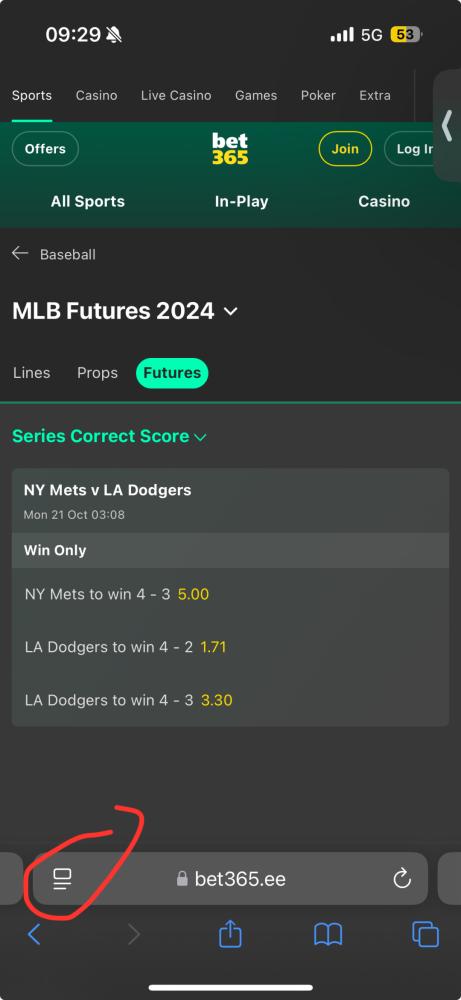Screen dimensions: 461x1000
Task: Tap the Safari page menu reader icon
Action: click(62, 879)
